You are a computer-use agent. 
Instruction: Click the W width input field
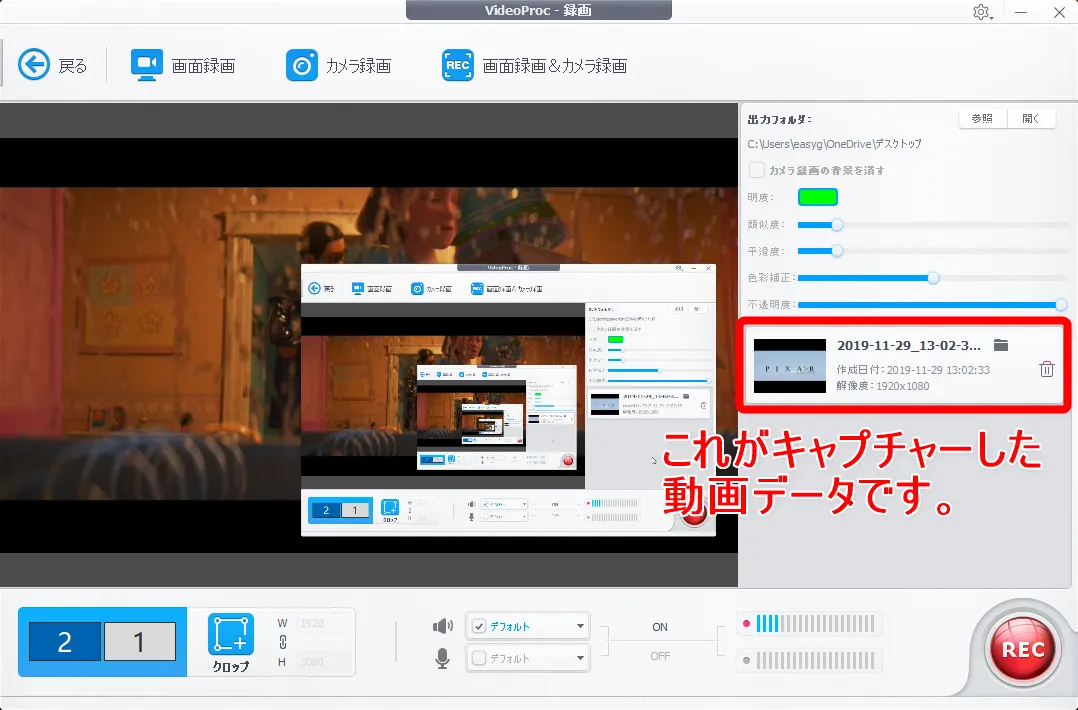click(x=324, y=623)
